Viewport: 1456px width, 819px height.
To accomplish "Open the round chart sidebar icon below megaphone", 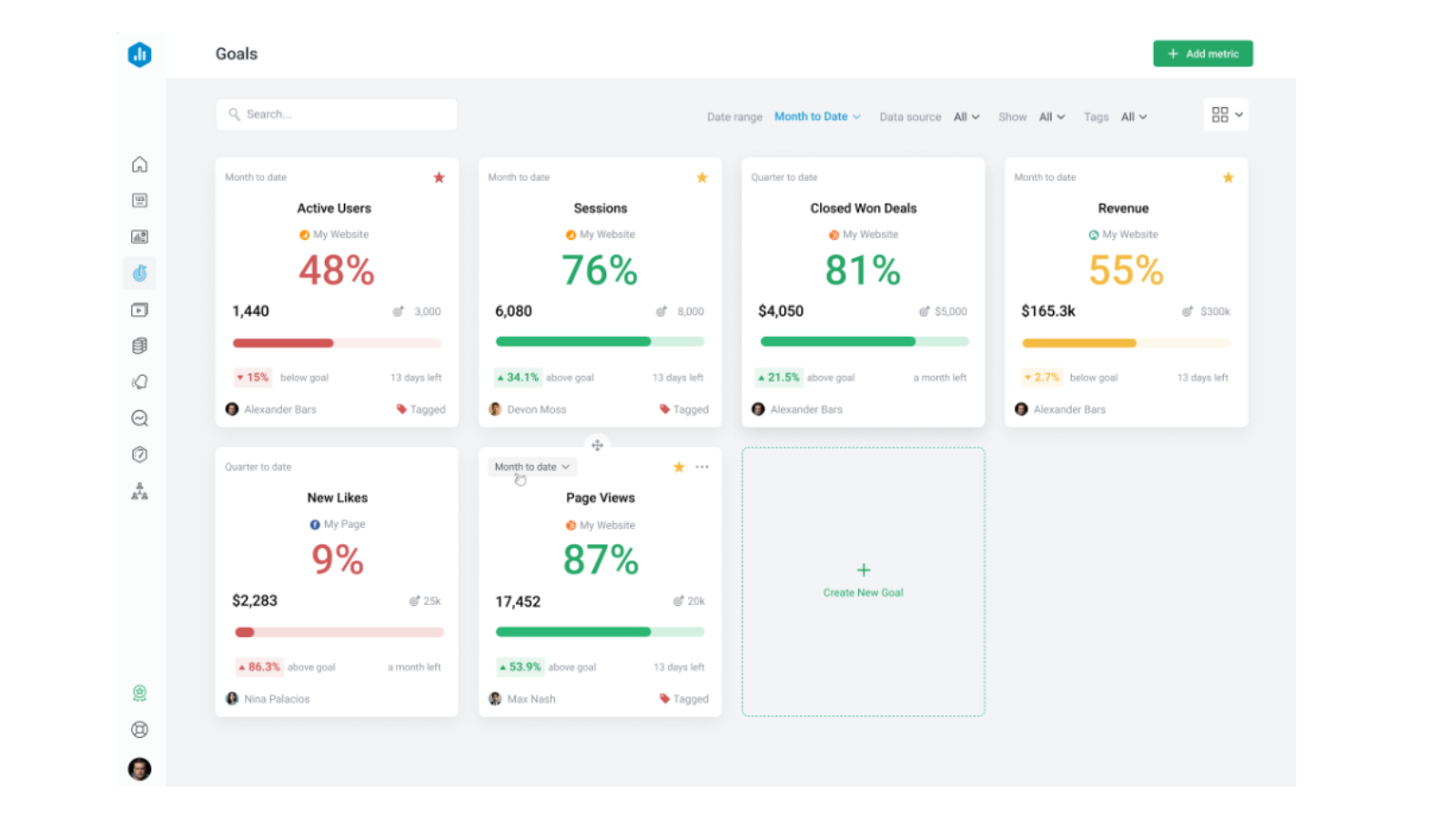I will coord(139,419).
